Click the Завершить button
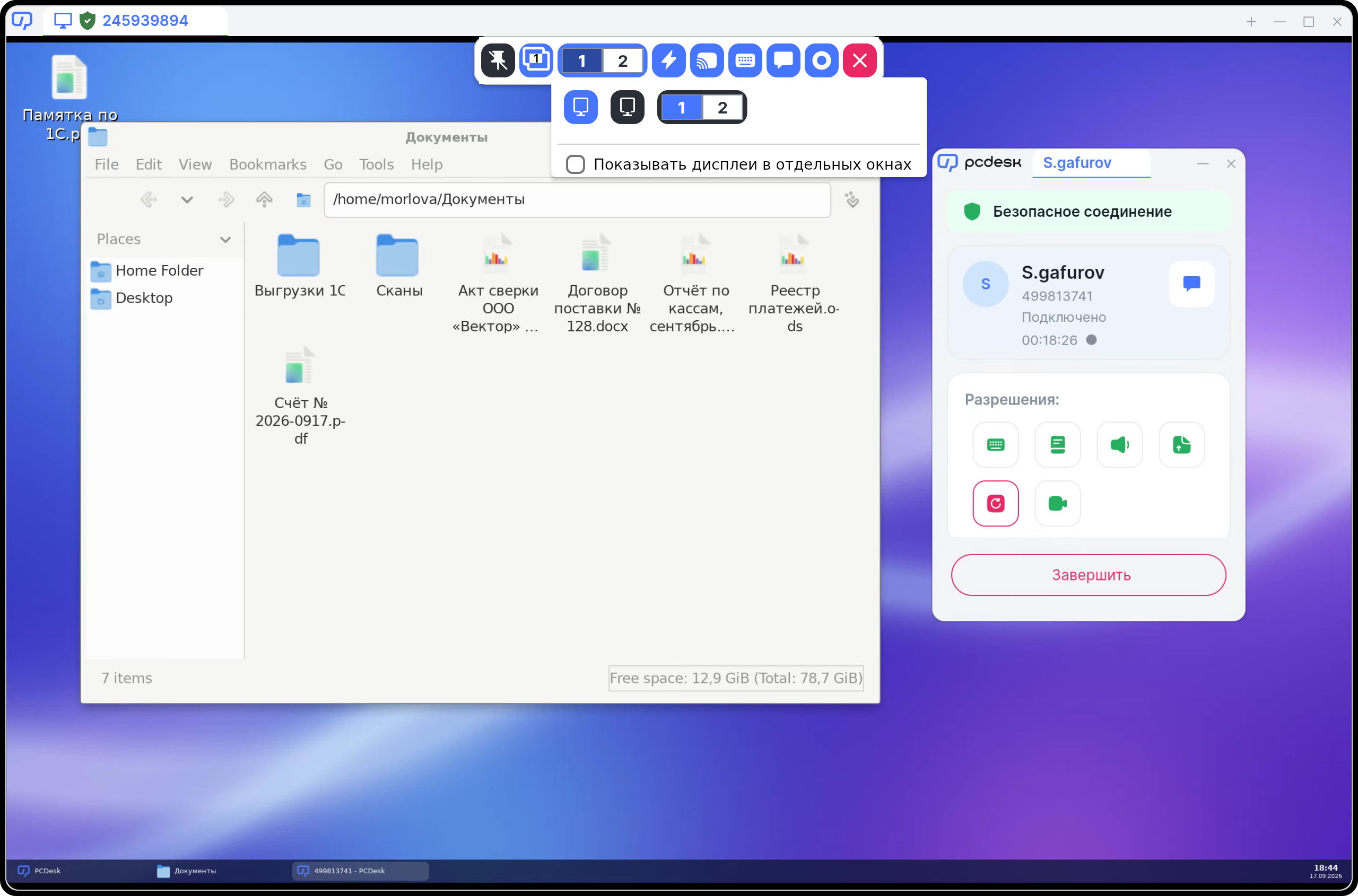Screen dimensions: 1358x896 tap(1088, 575)
